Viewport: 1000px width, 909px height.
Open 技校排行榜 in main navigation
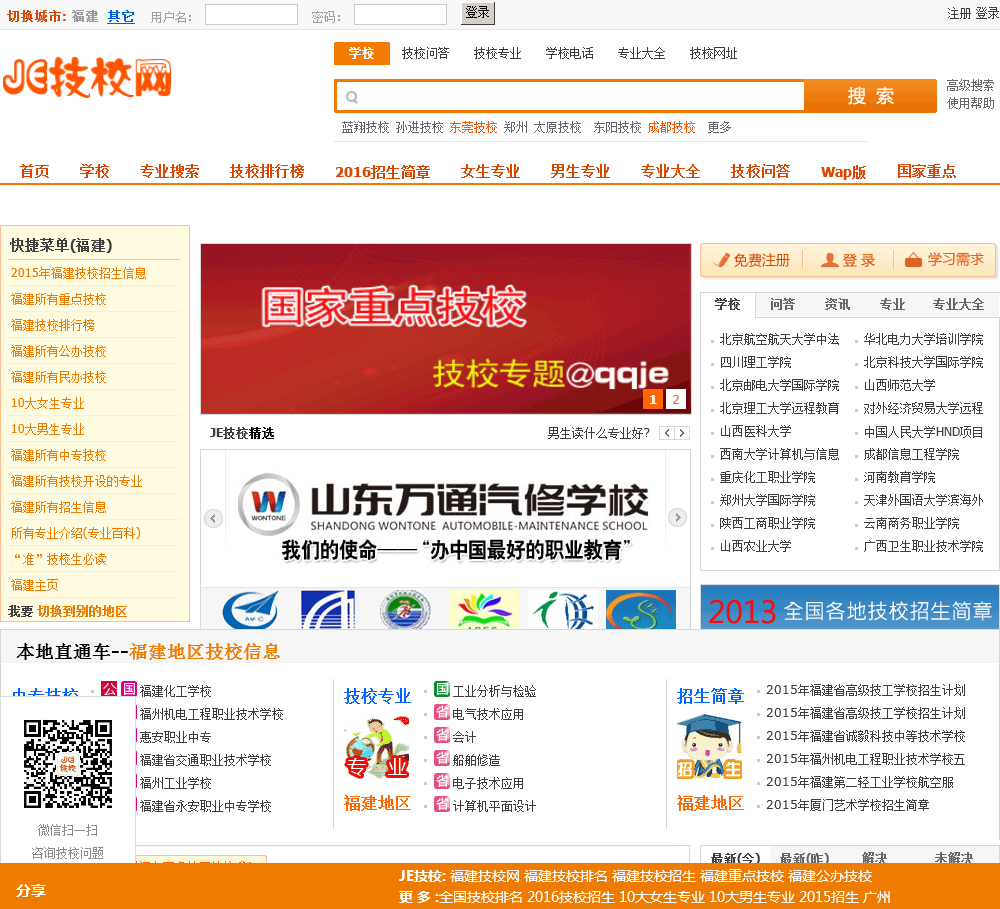(267, 171)
